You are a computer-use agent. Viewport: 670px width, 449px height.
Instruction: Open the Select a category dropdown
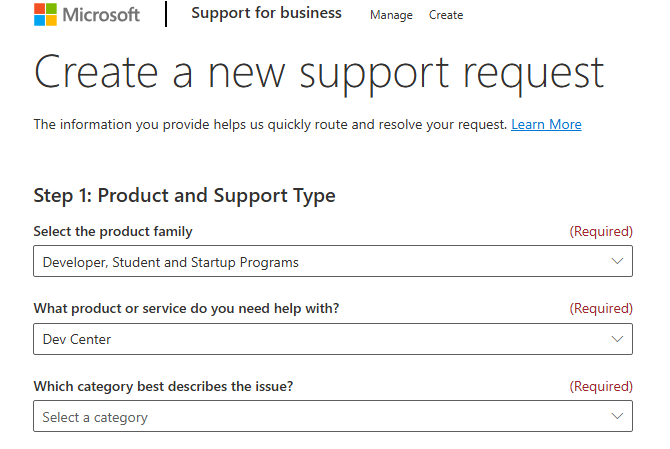pos(333,416)
